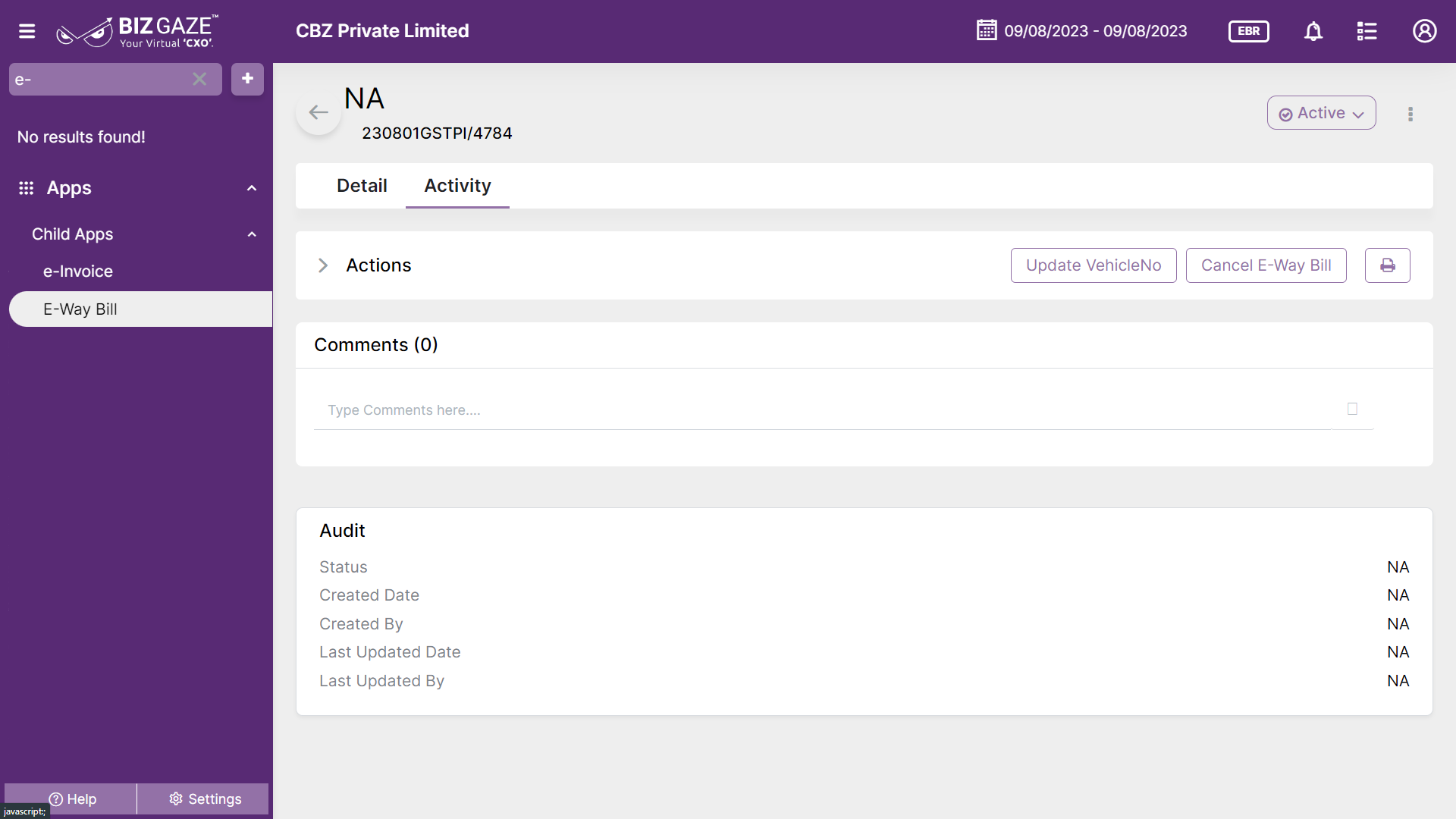Screen dimensions: 1456x819
Task: Click the Comments (0) heading
Action: point(376,345)
